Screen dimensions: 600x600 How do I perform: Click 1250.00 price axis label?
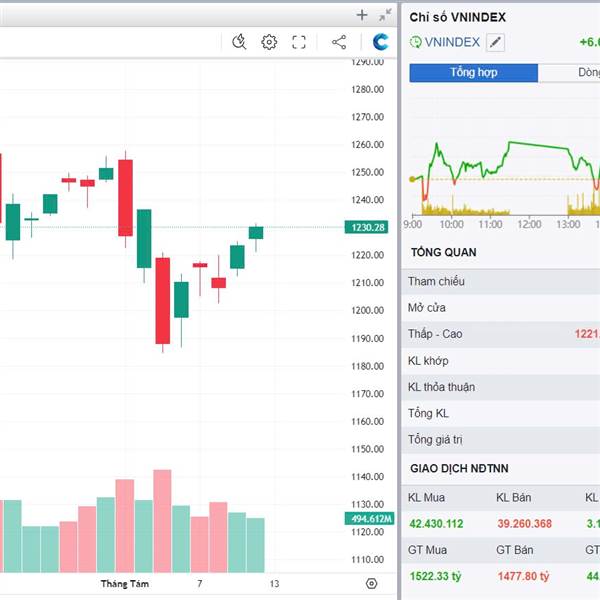[x=367, y=172]
